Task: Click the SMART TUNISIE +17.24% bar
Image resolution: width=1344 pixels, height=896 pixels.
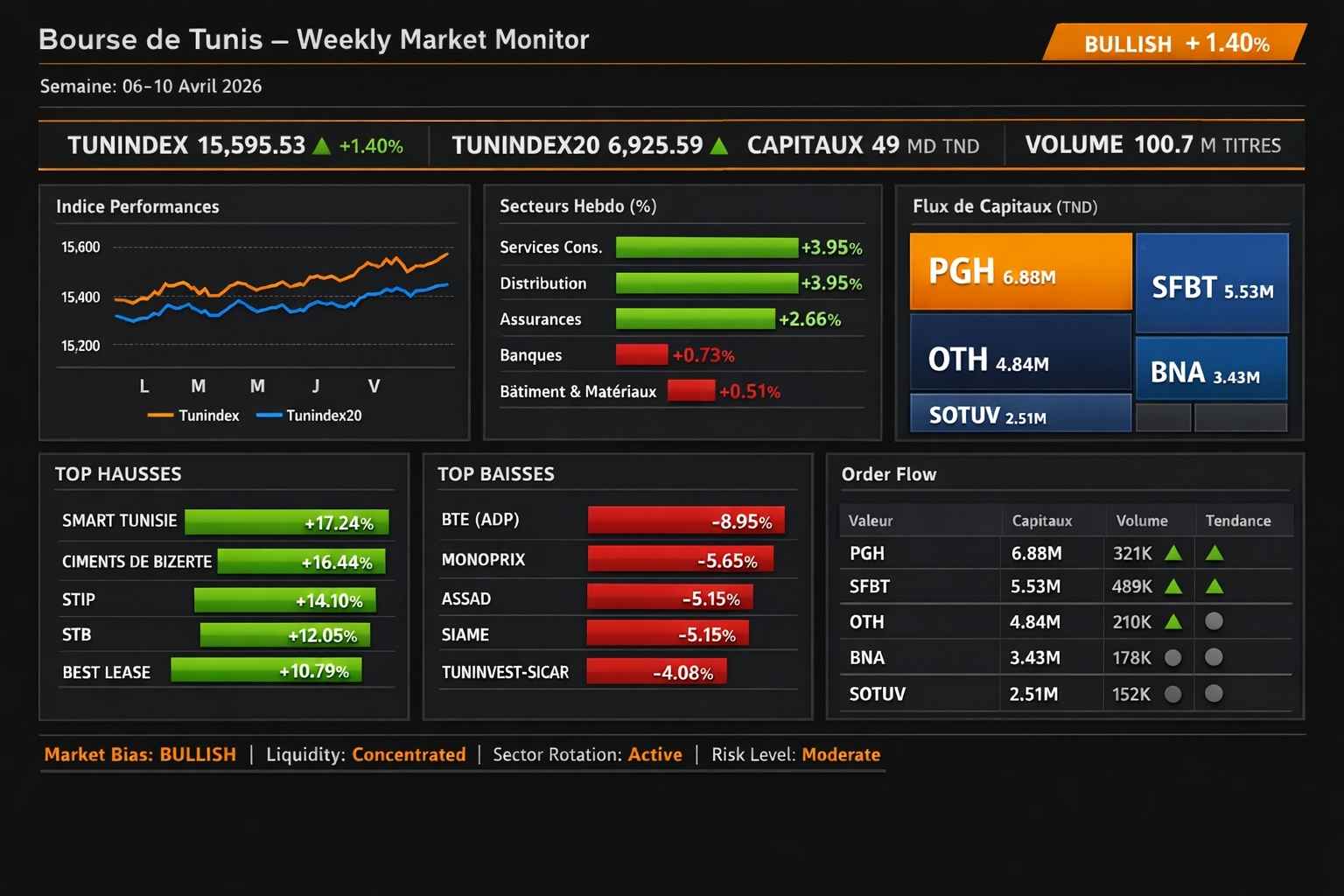Action: click(287, 522)
